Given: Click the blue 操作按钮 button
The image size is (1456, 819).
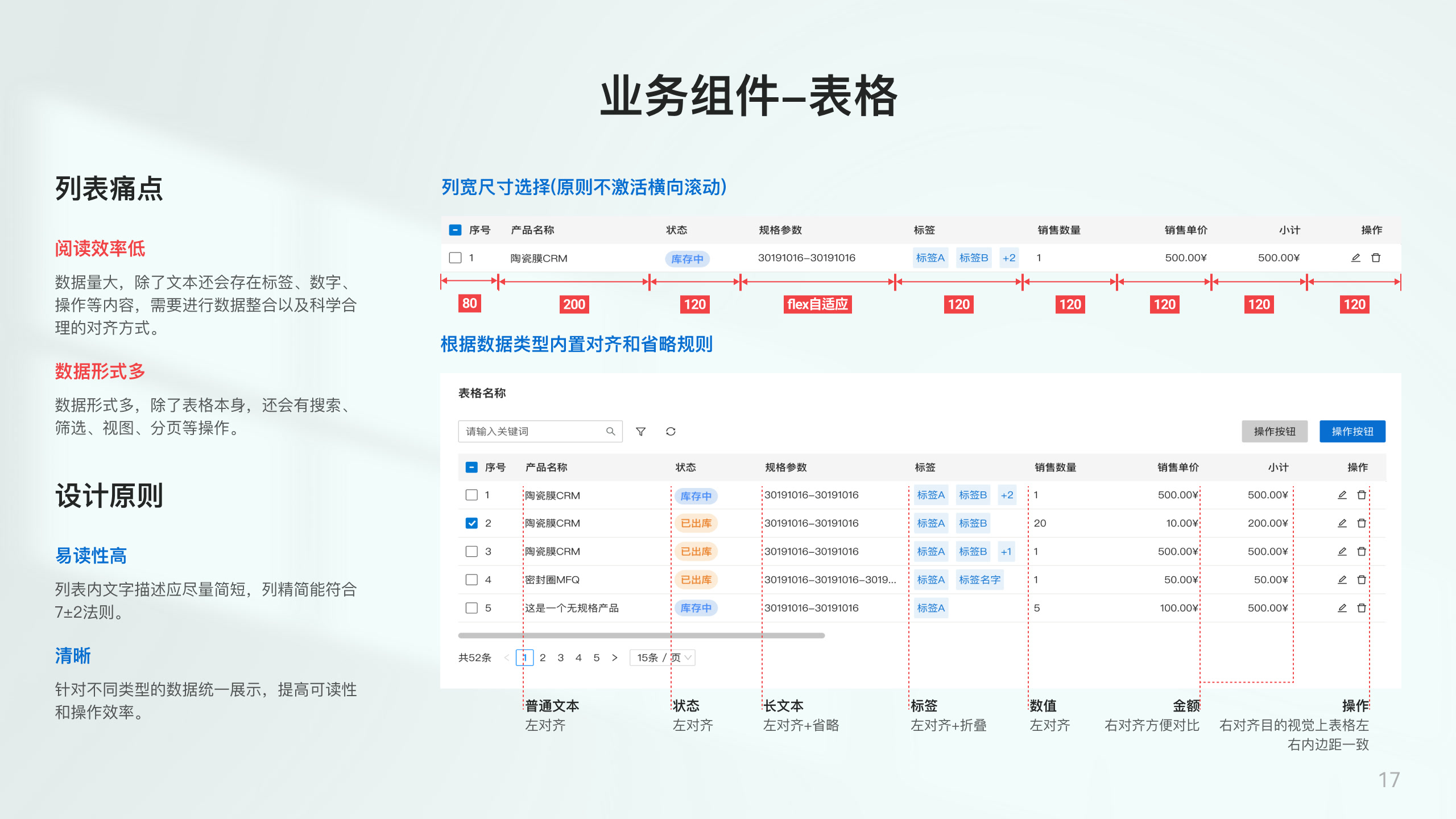Looking at the screenshot, I should [1352, 431].
